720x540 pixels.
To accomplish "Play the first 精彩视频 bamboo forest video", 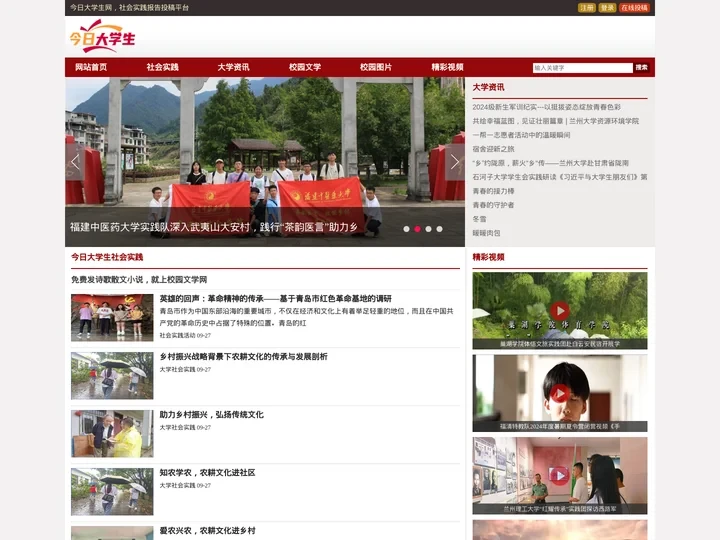I will (x=560, y=310).
